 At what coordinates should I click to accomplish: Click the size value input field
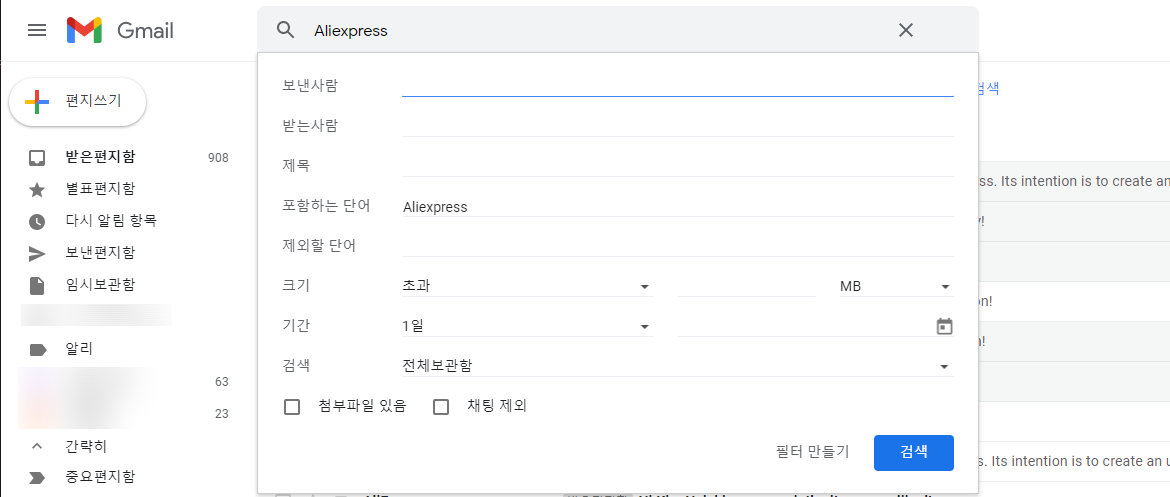coord(746,286)
